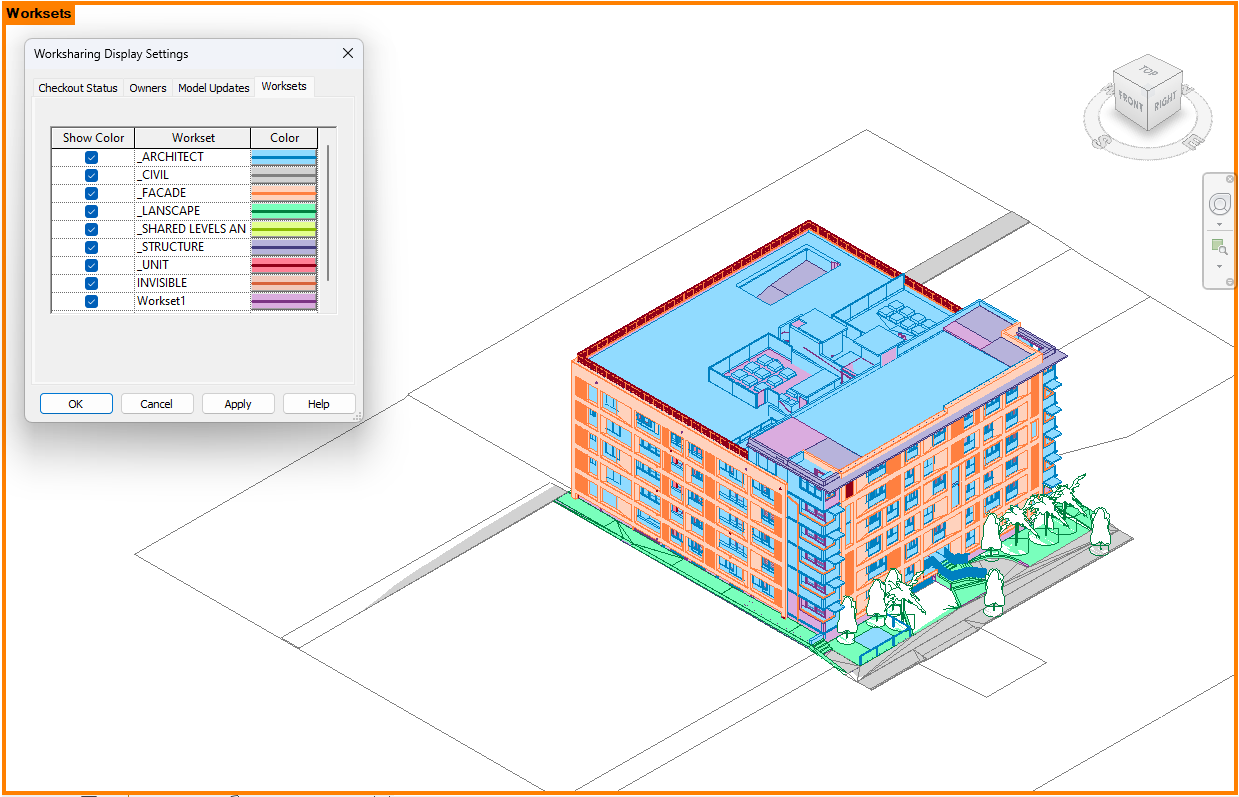The width and height of the screenshot is (1239, 797).
Task: Select the _LANSCAPE workset name cell
Action: tap(193, 211)
